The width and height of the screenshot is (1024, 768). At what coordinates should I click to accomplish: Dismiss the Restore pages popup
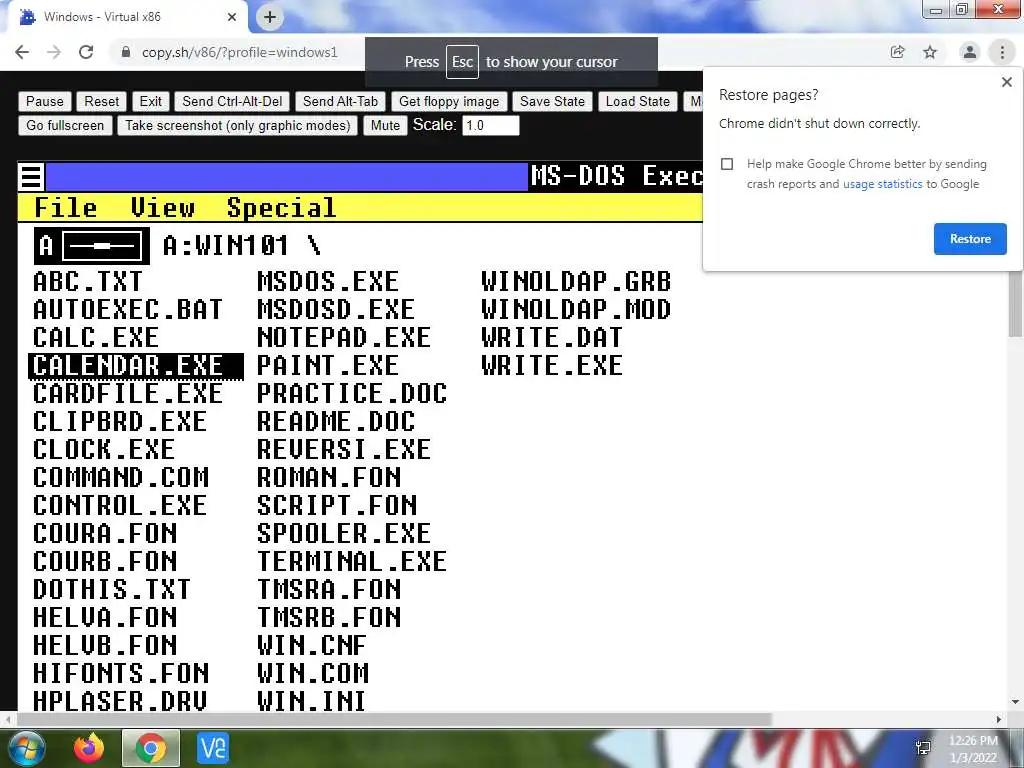pos(1006,82)
